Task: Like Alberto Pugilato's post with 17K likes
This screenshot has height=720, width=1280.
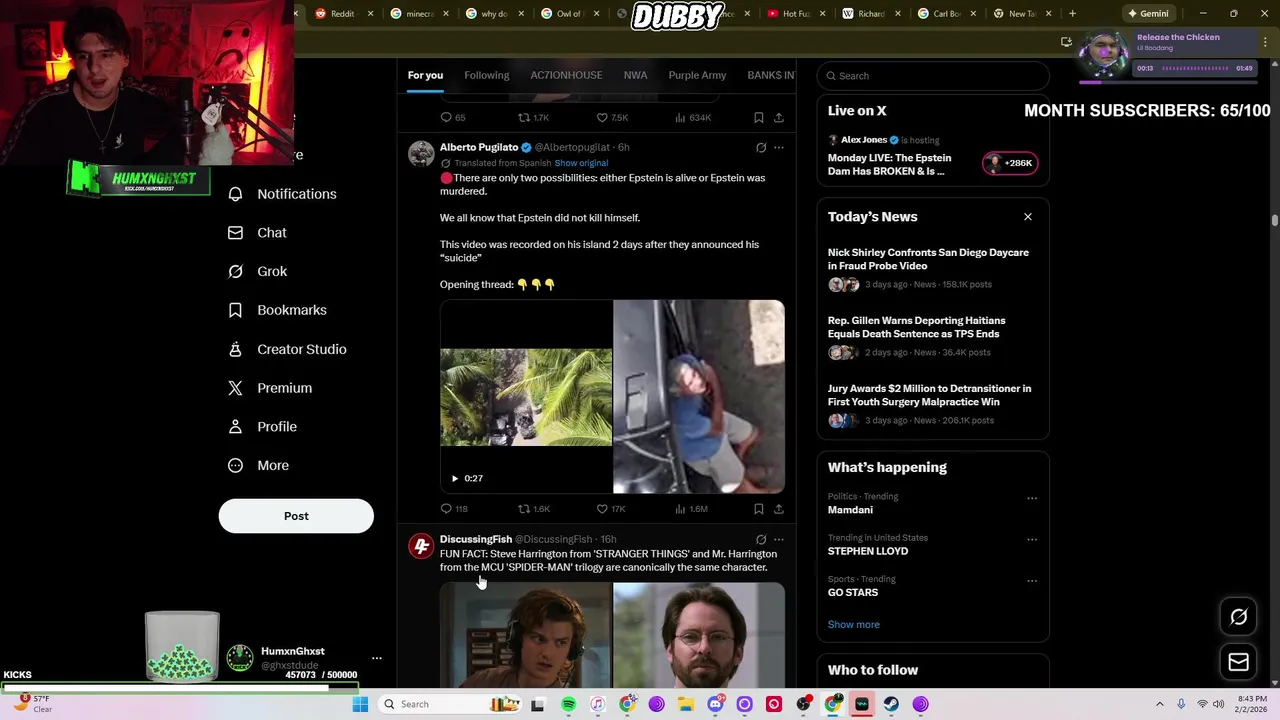Action: pyautogui.click(x=611, y=509)
